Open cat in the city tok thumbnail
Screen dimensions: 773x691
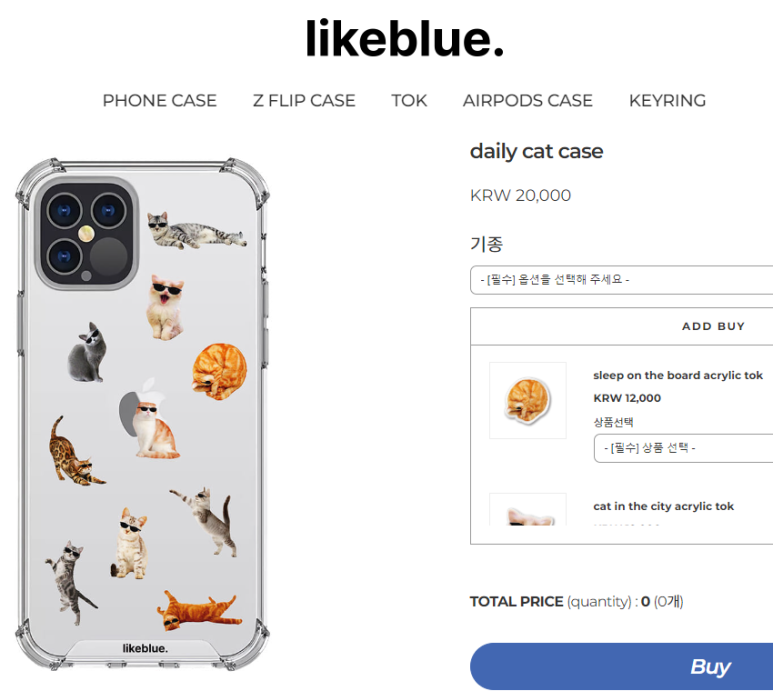(x=527, y=509)
